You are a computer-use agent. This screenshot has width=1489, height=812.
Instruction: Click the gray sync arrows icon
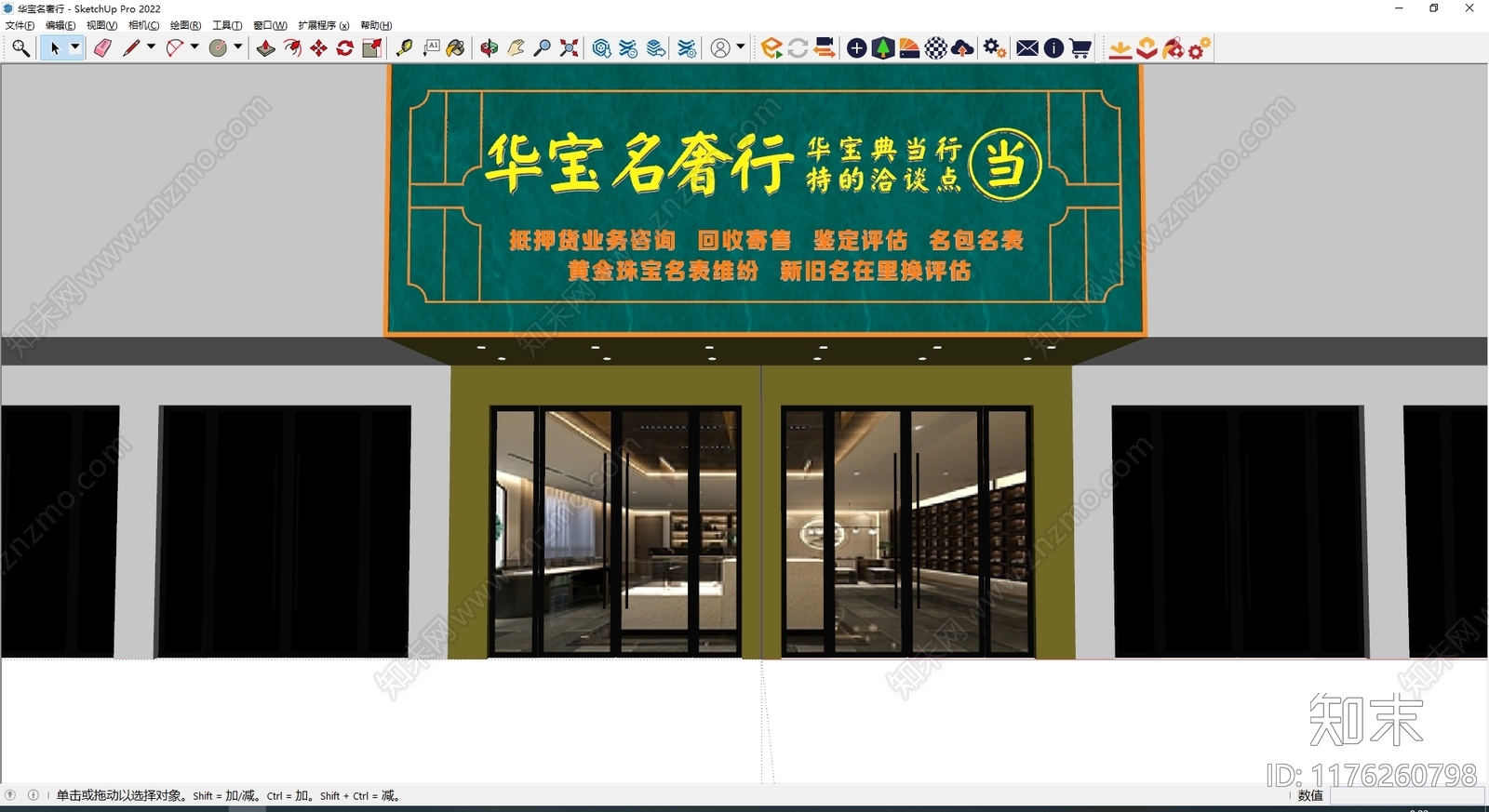pos(798,48)
